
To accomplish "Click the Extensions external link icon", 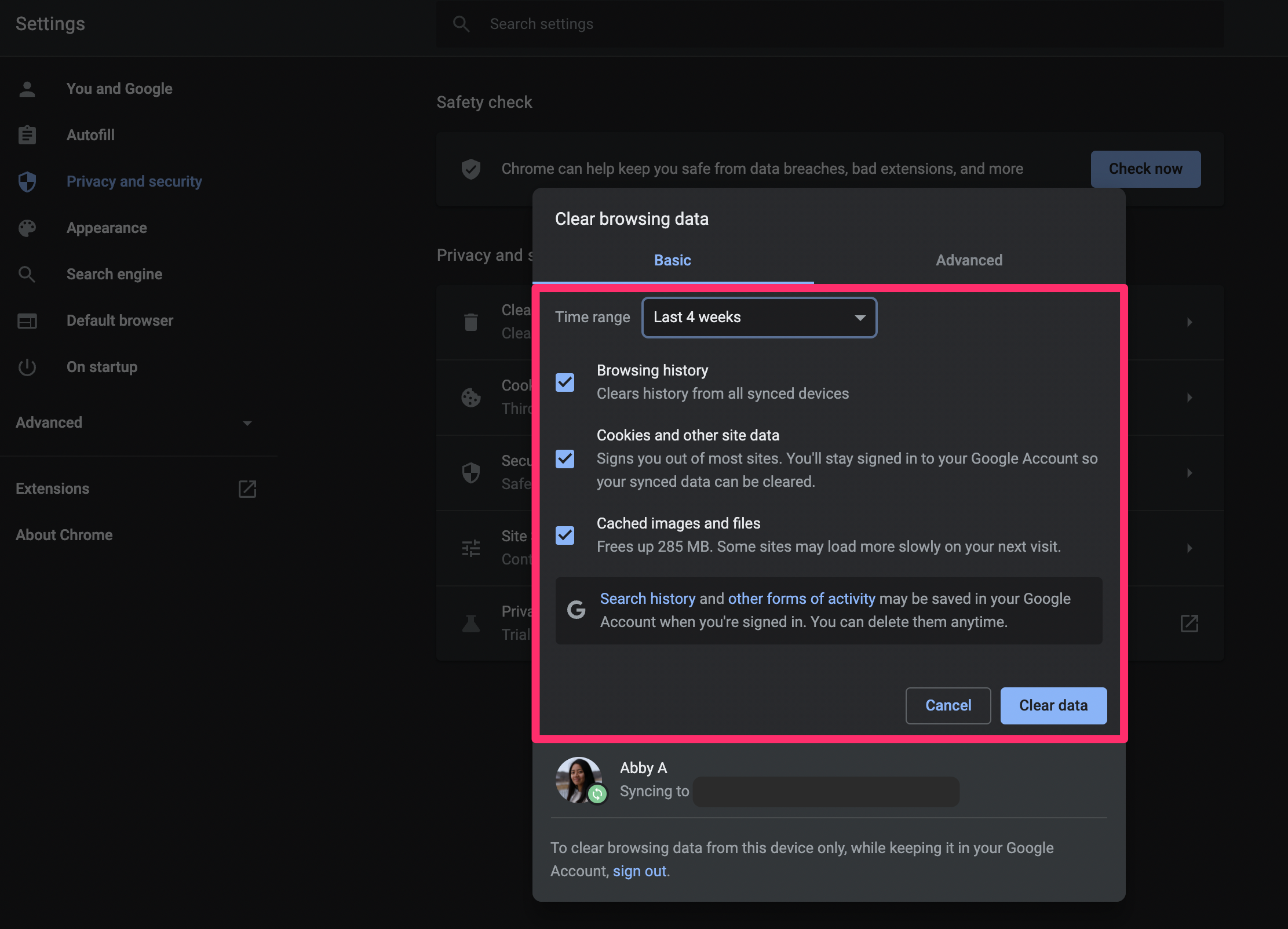I will point(248,489).
